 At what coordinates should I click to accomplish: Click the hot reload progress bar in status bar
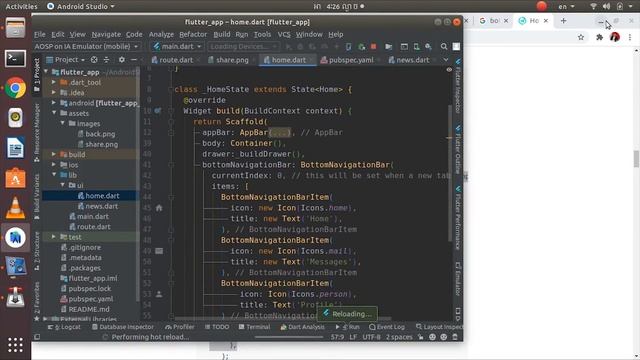point(289,337)
